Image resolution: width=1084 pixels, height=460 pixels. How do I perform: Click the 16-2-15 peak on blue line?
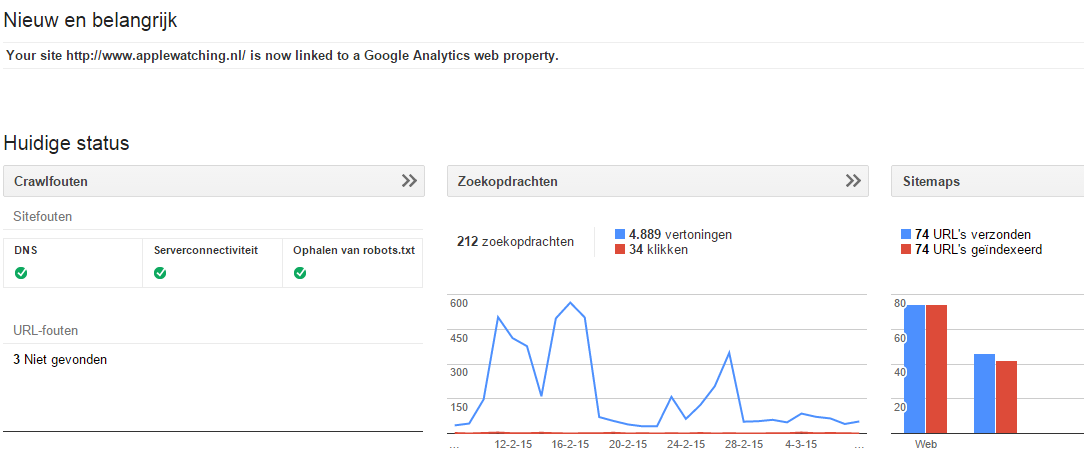pyautogui.click(x=570, y=302)
